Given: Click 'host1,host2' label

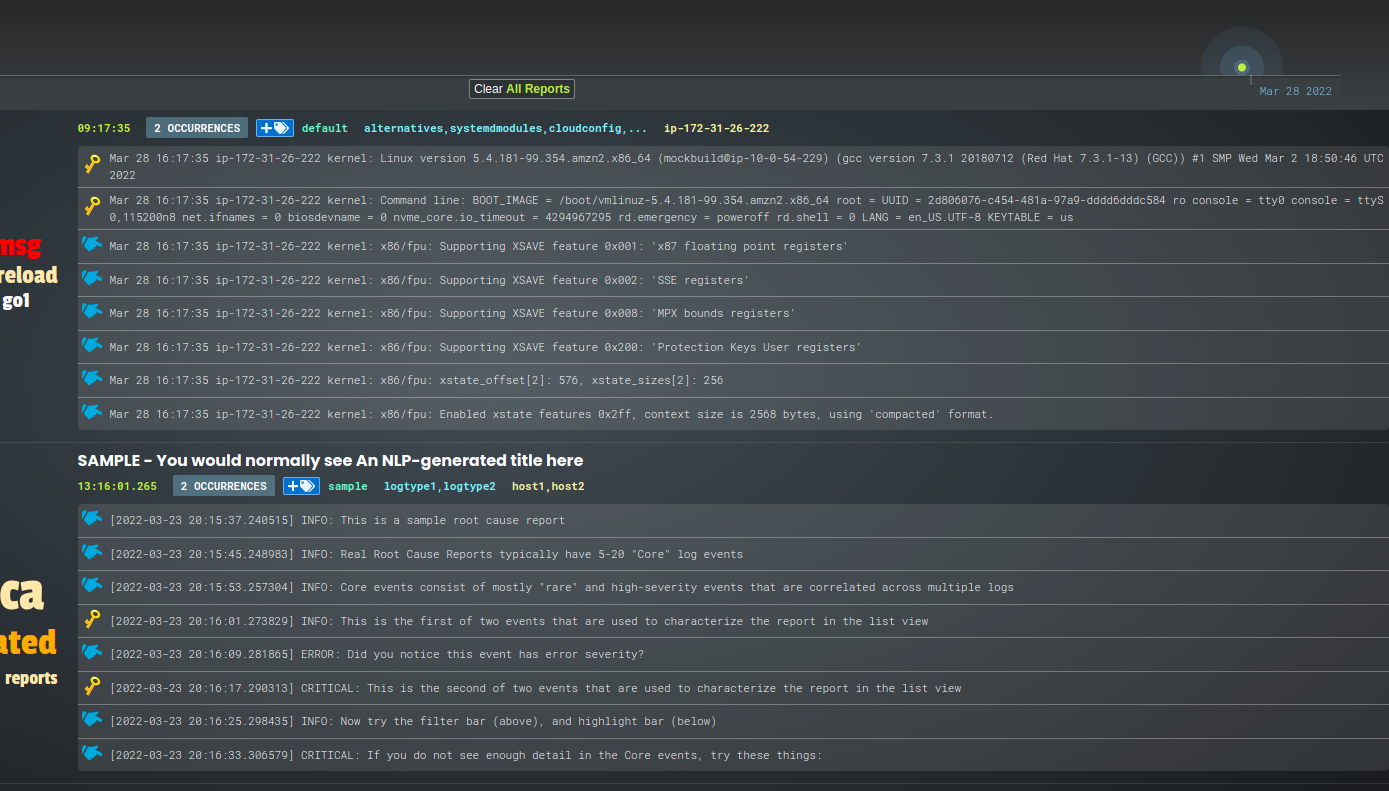Looking at the screenshot, I should pos(548,486).
